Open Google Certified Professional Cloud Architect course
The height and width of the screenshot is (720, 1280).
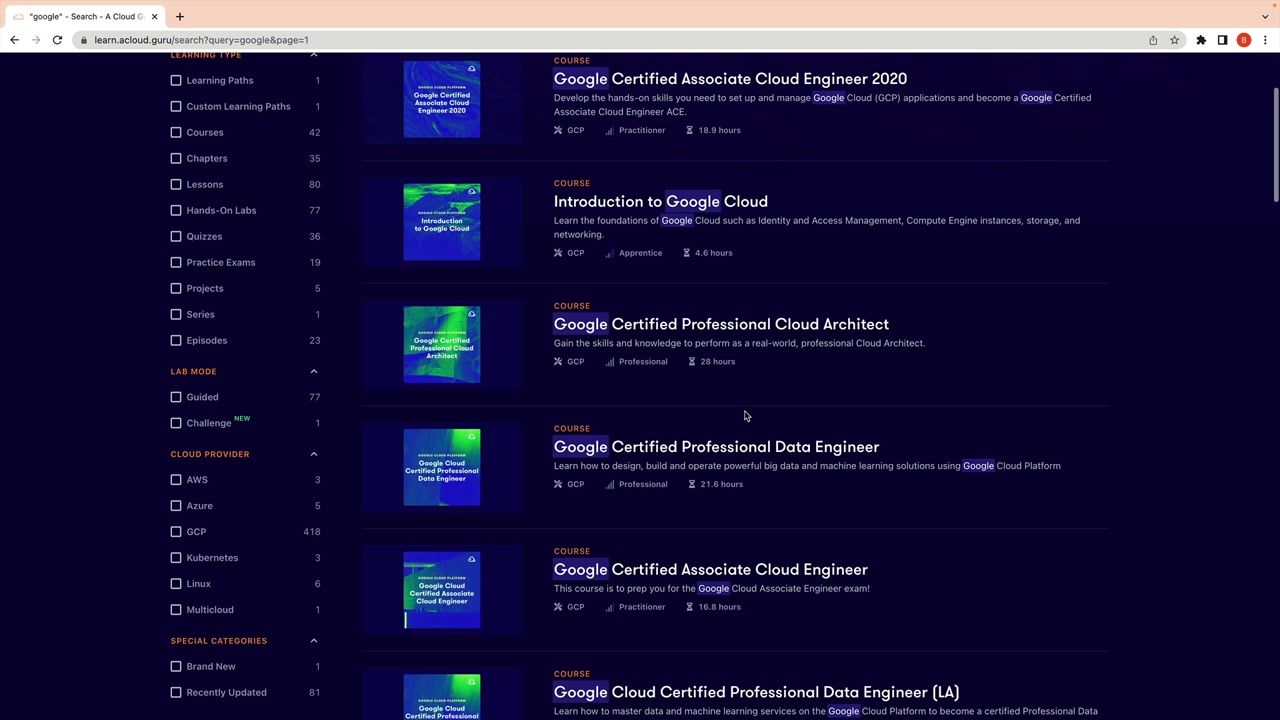pyautogui.click(x=721, y=324)
